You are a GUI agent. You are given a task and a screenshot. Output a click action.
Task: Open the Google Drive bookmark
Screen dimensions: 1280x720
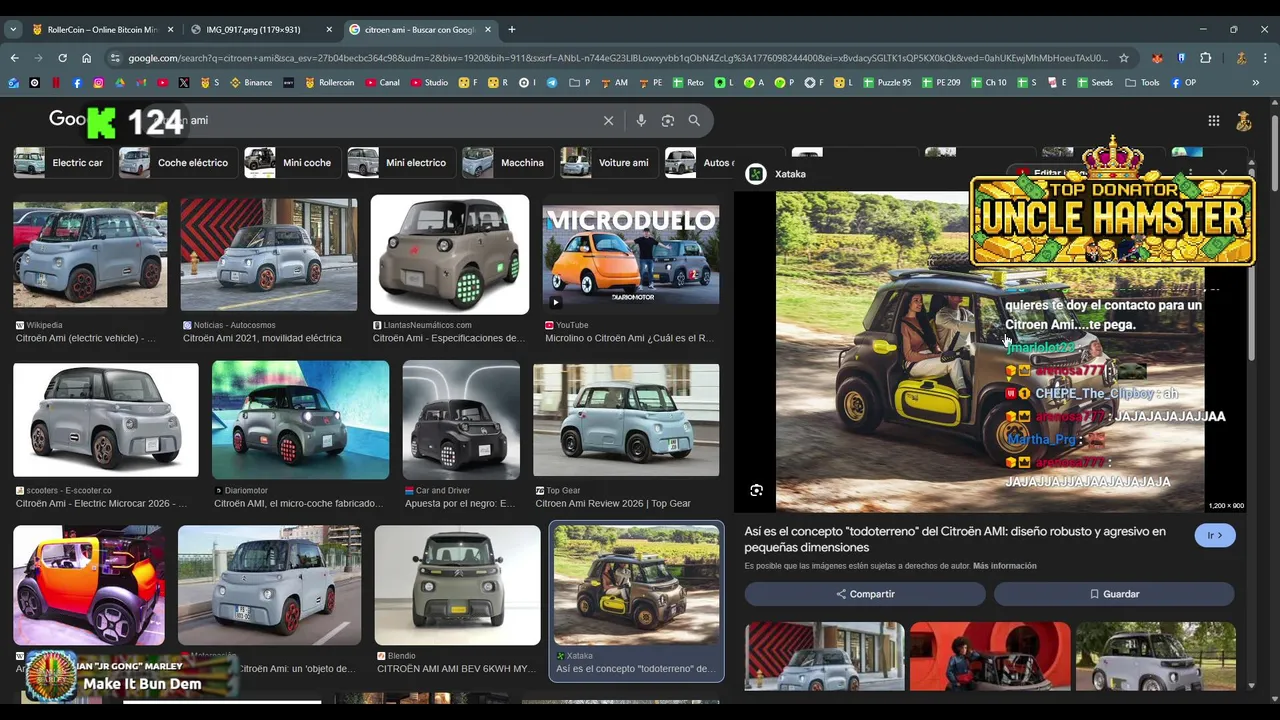(120, 83)
